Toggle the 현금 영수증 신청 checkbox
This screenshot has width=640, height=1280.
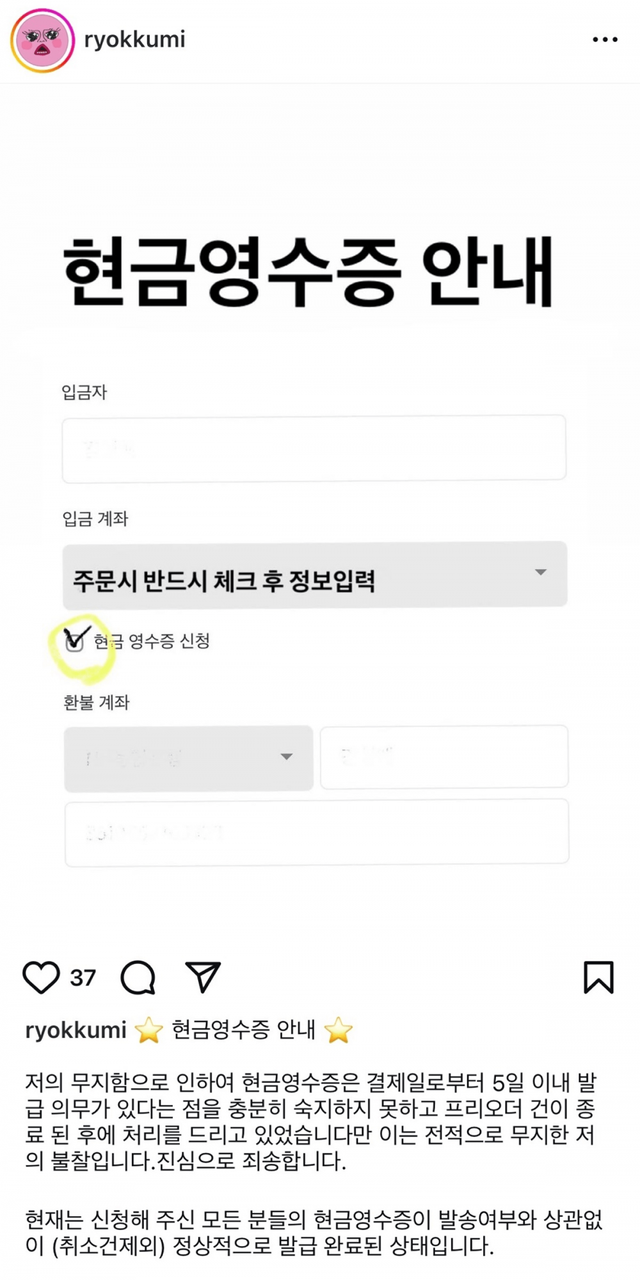click(x=75, y=642)
